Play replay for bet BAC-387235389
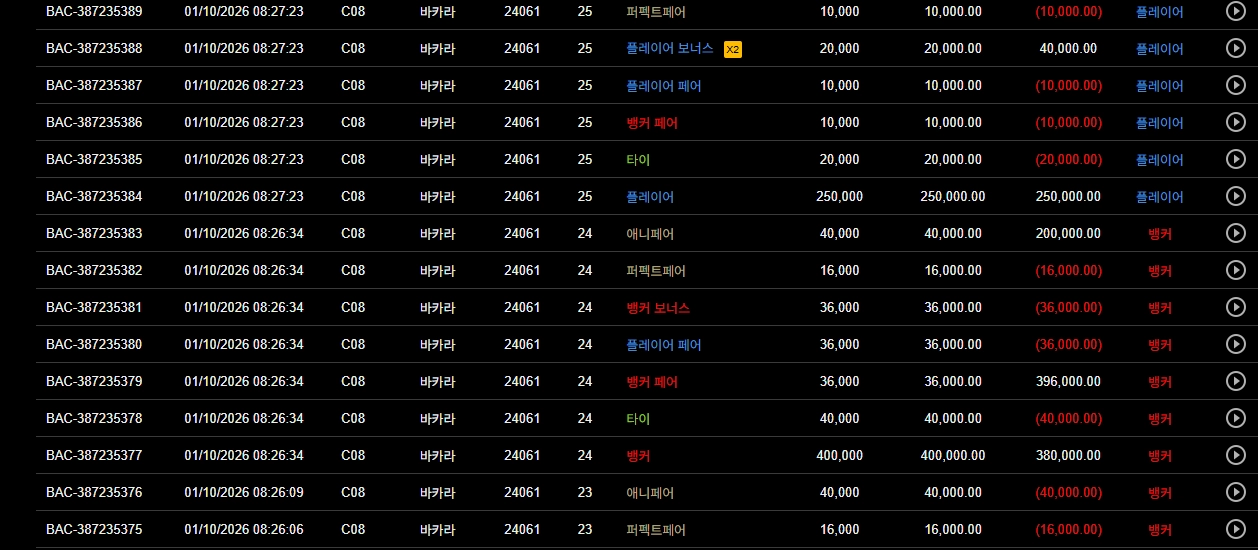The height and width of the screenshot is (550, 1258). [1236, 11]
